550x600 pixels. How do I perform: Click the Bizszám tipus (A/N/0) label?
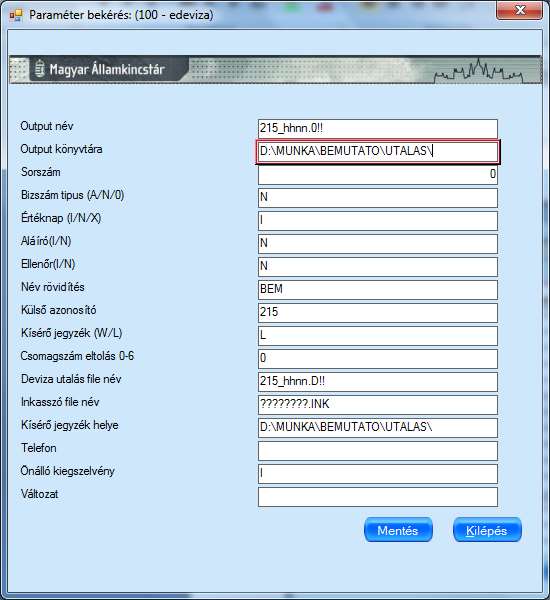click(x=73, y=195)
